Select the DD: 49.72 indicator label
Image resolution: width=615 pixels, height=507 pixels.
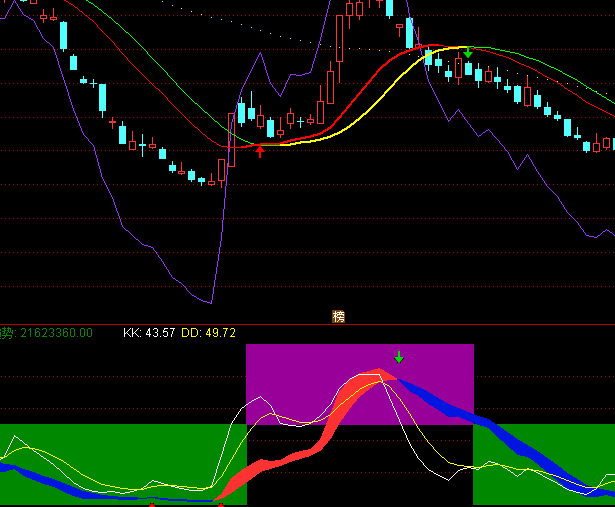point(208,333)
